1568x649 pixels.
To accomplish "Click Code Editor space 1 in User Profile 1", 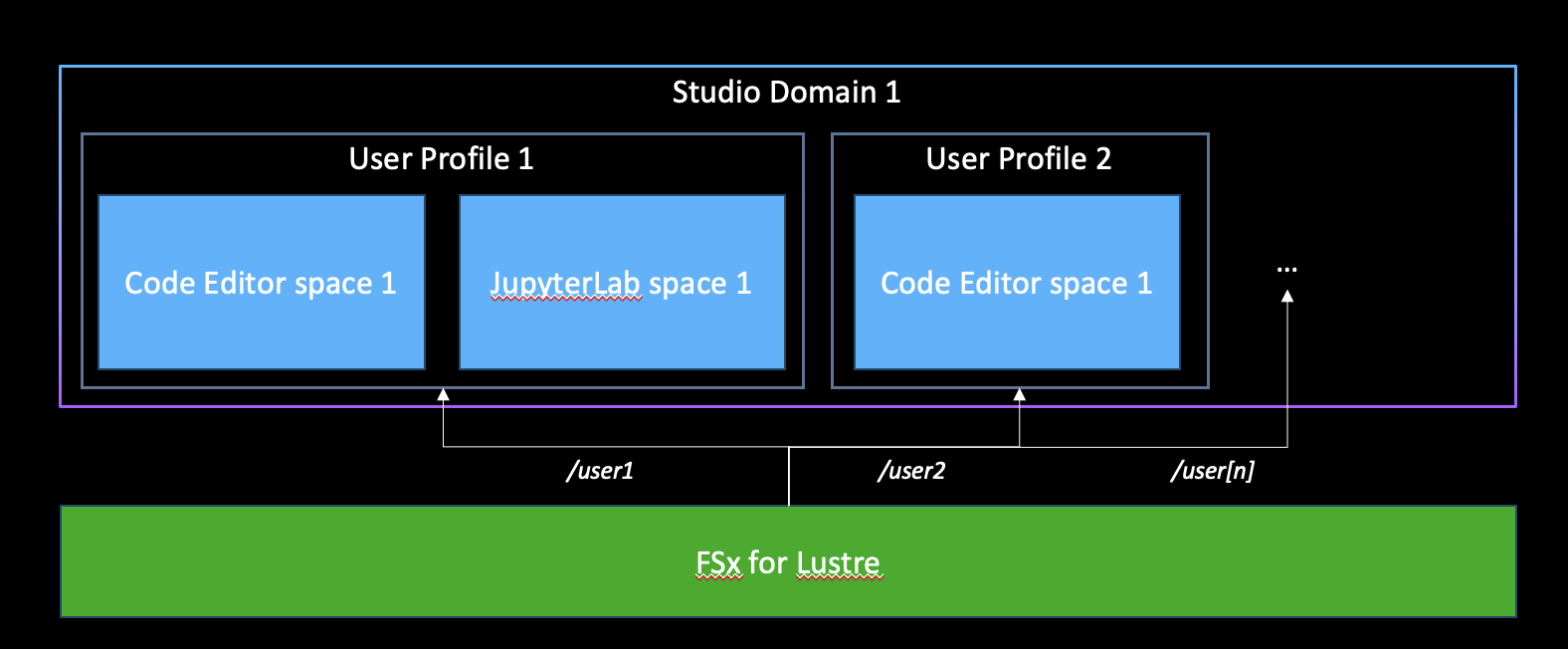I will [261, 284].
